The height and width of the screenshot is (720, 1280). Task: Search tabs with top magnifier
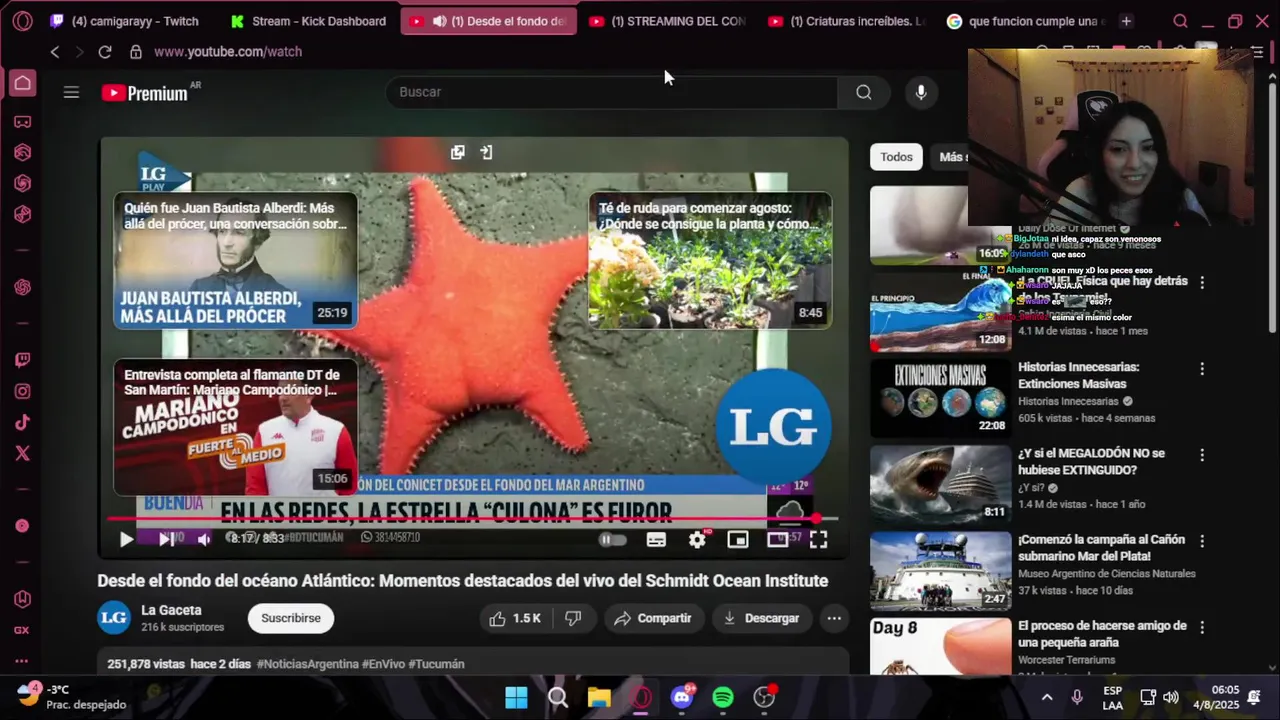pyautogui.click(x=1180, y=21)
